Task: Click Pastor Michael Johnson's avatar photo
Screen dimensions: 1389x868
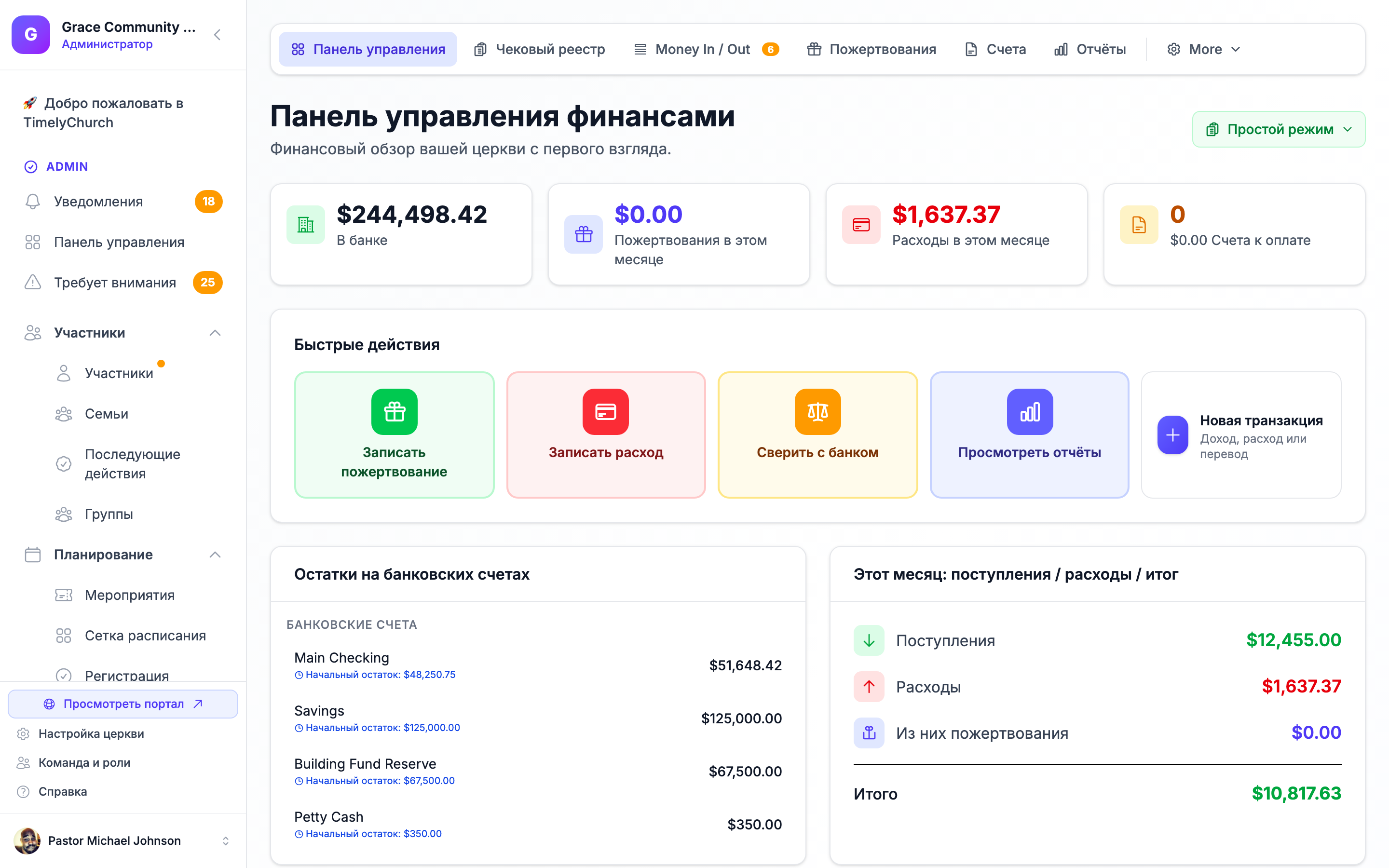Action: tap(27, 841)
